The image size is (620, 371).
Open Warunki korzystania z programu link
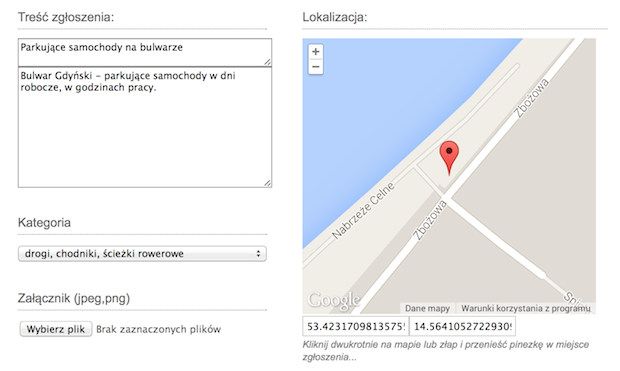tap(525, 308)
